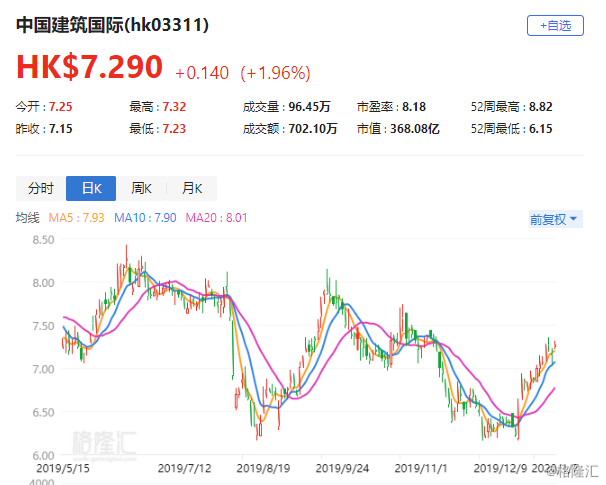Click the 市盈率 P/E value 8.18
Screen dimensions: 606x485
tap(414, 107)
